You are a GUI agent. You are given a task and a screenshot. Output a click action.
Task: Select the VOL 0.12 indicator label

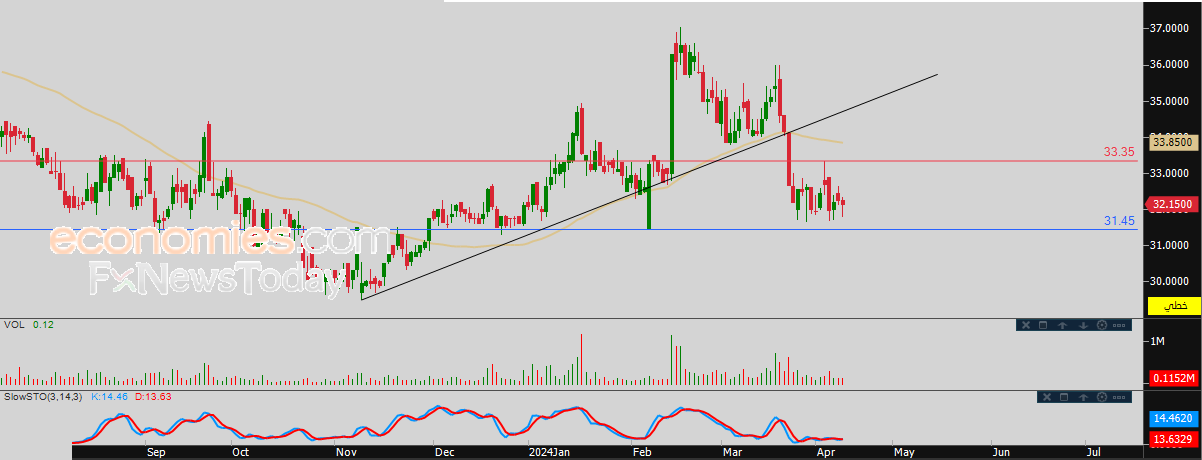tap(28, 324)
